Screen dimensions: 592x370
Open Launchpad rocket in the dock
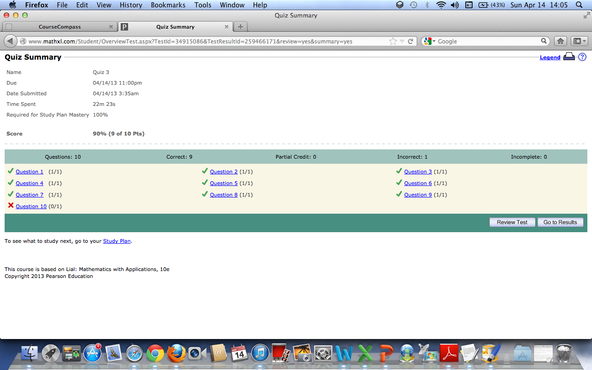click(x=51, y=354)
